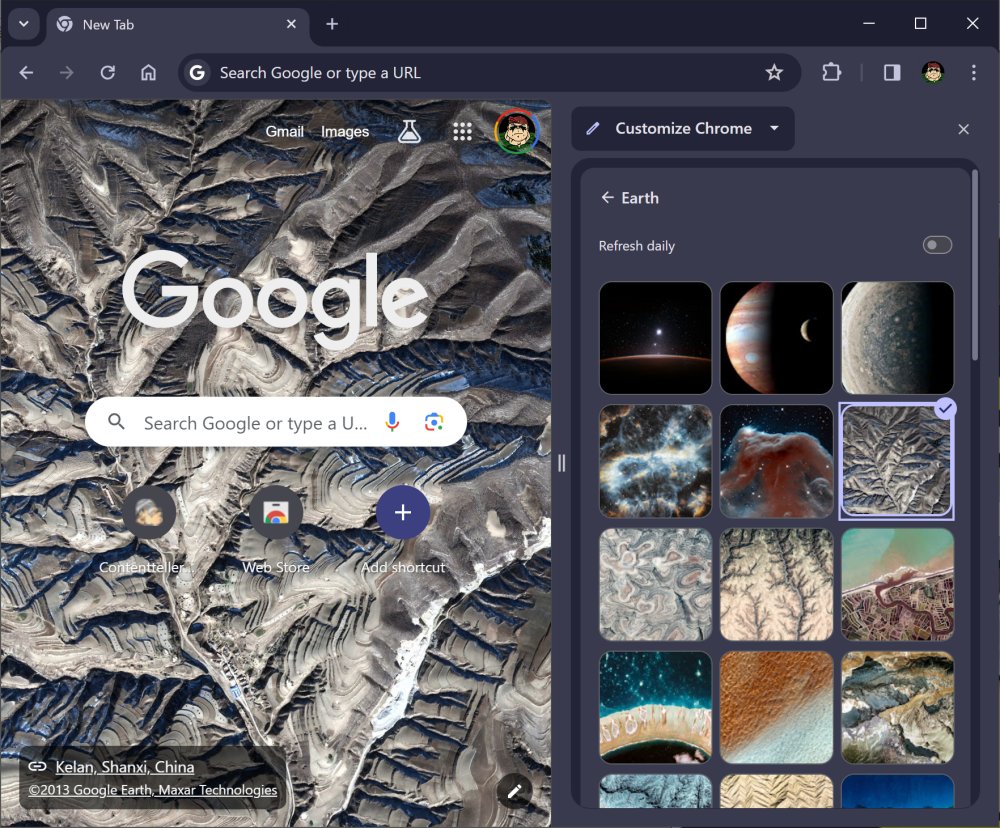Bookmark this tab with the star

coord(774,73)
